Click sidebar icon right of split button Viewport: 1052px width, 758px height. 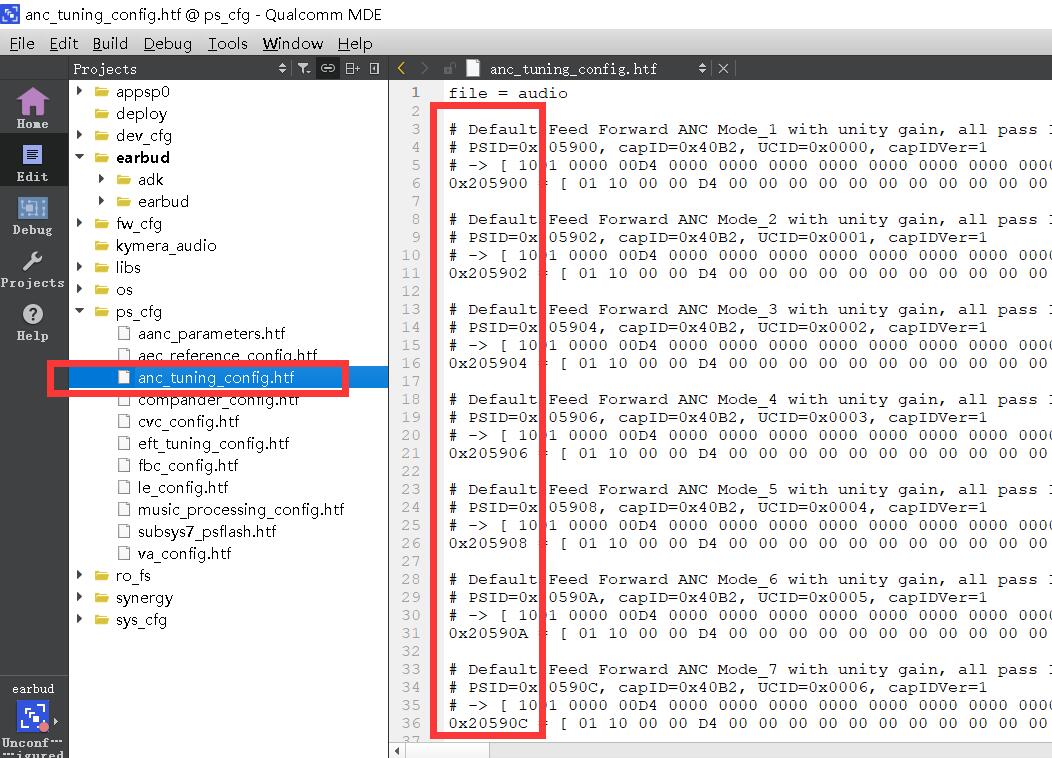[374, 68]
